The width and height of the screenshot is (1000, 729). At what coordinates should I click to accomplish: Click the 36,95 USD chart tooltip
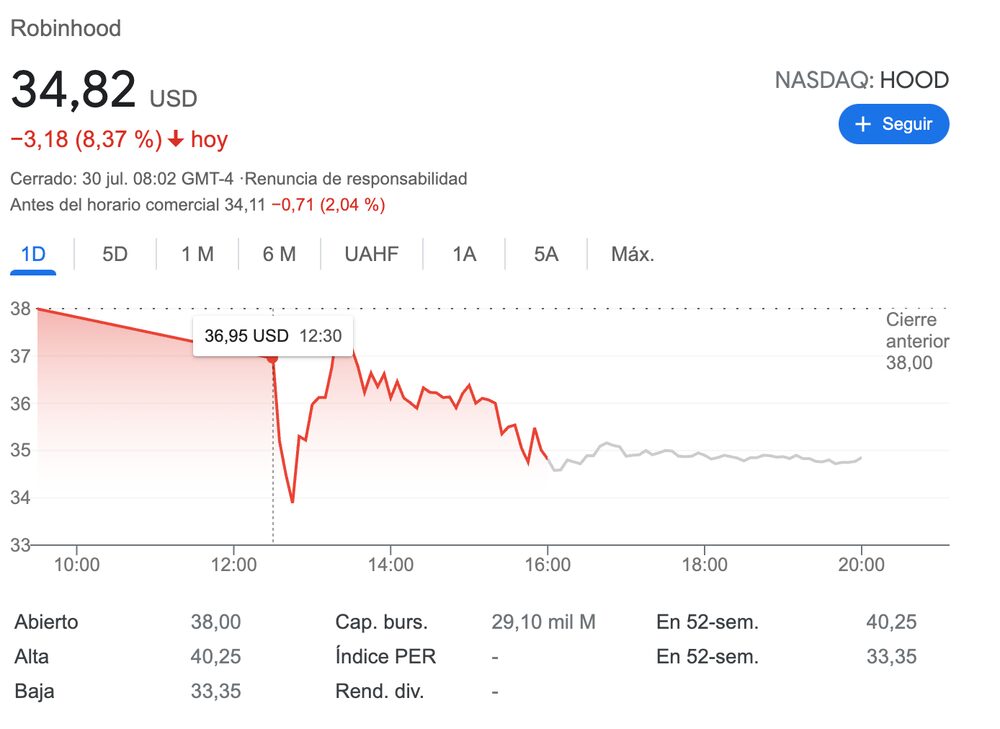coord(272,336)
